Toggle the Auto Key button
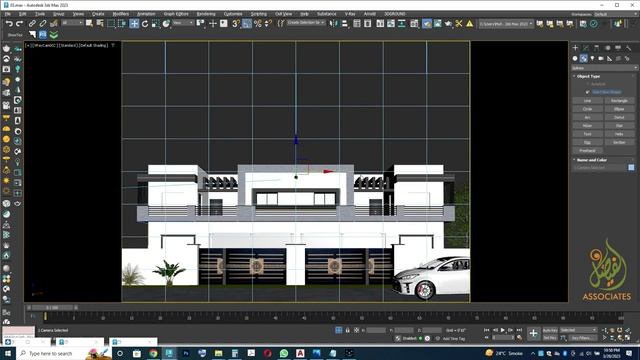 click(550, 330)
